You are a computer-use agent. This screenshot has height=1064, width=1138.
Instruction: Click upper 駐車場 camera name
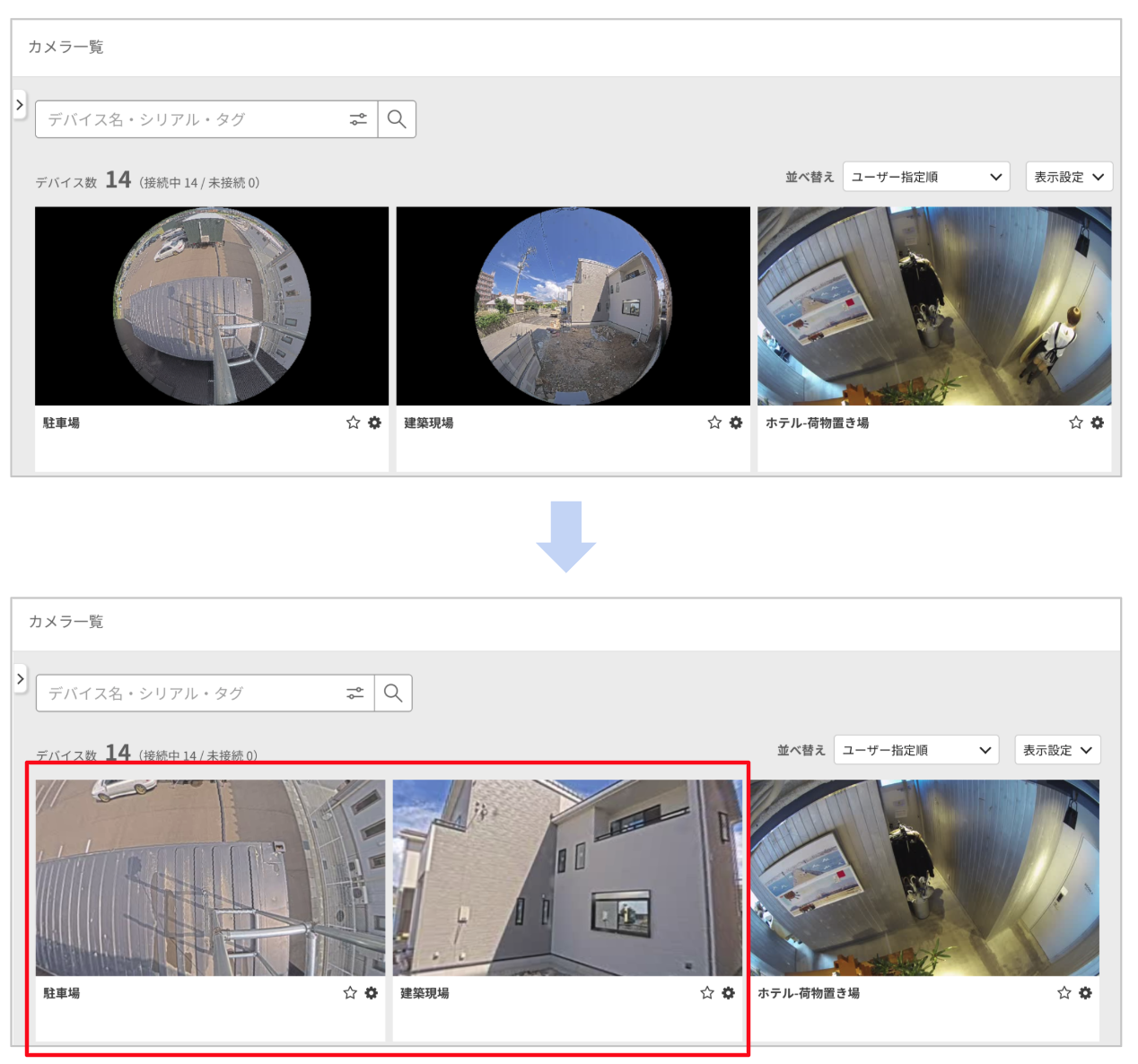(61, 423)
